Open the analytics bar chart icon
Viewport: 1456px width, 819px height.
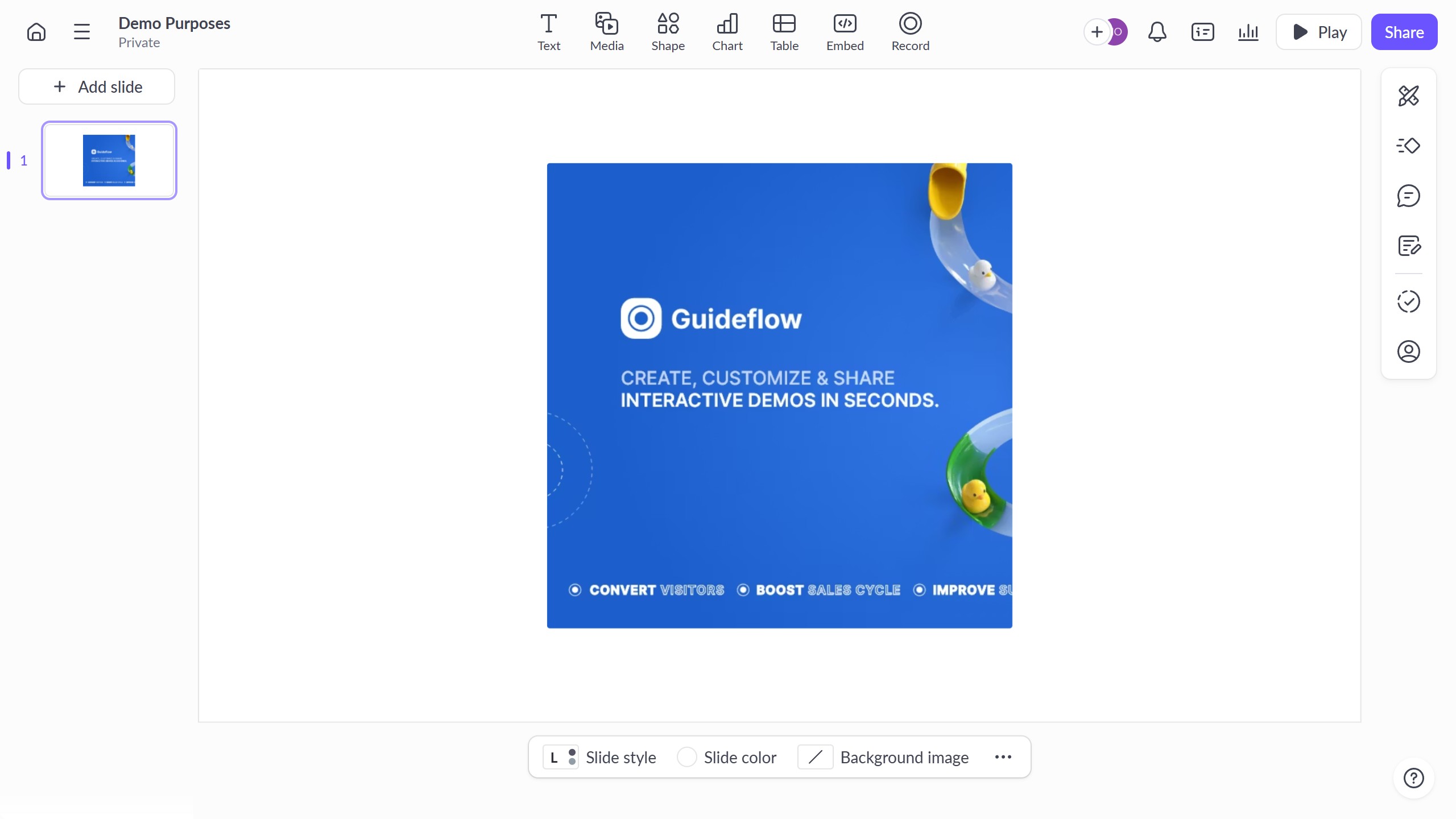click(1248, 32)
